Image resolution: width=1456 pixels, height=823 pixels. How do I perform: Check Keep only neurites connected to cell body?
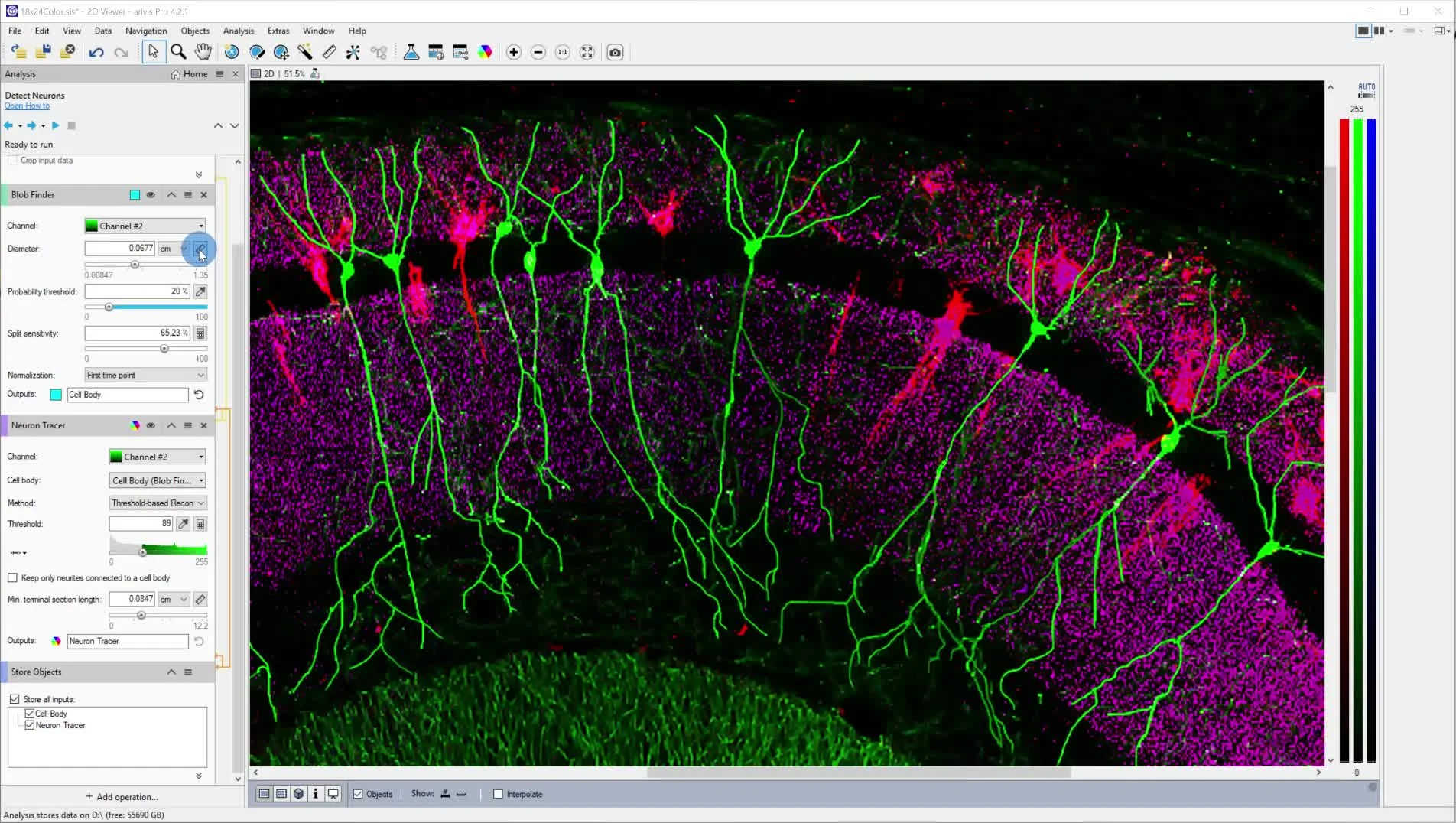click(12, 578)
